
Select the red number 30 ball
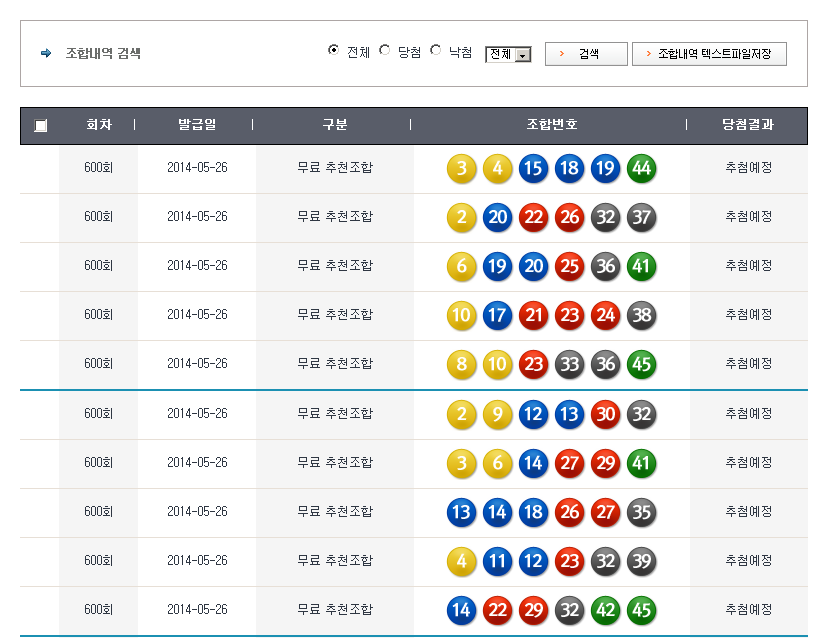605,414
